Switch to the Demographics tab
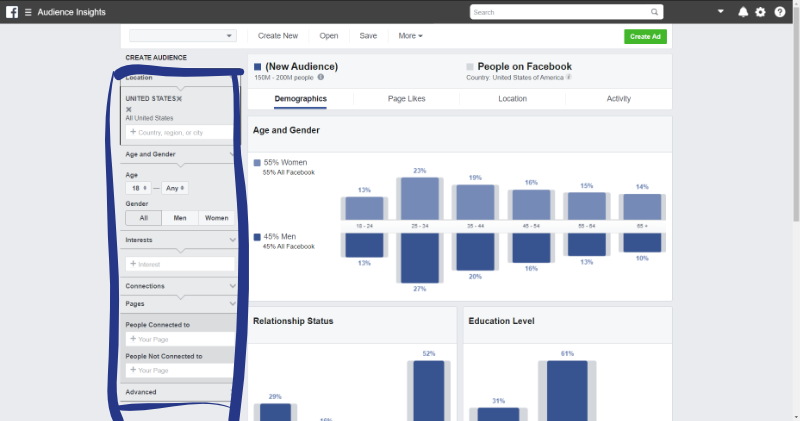This screenshot has width=800, height=421. point(301,99)
